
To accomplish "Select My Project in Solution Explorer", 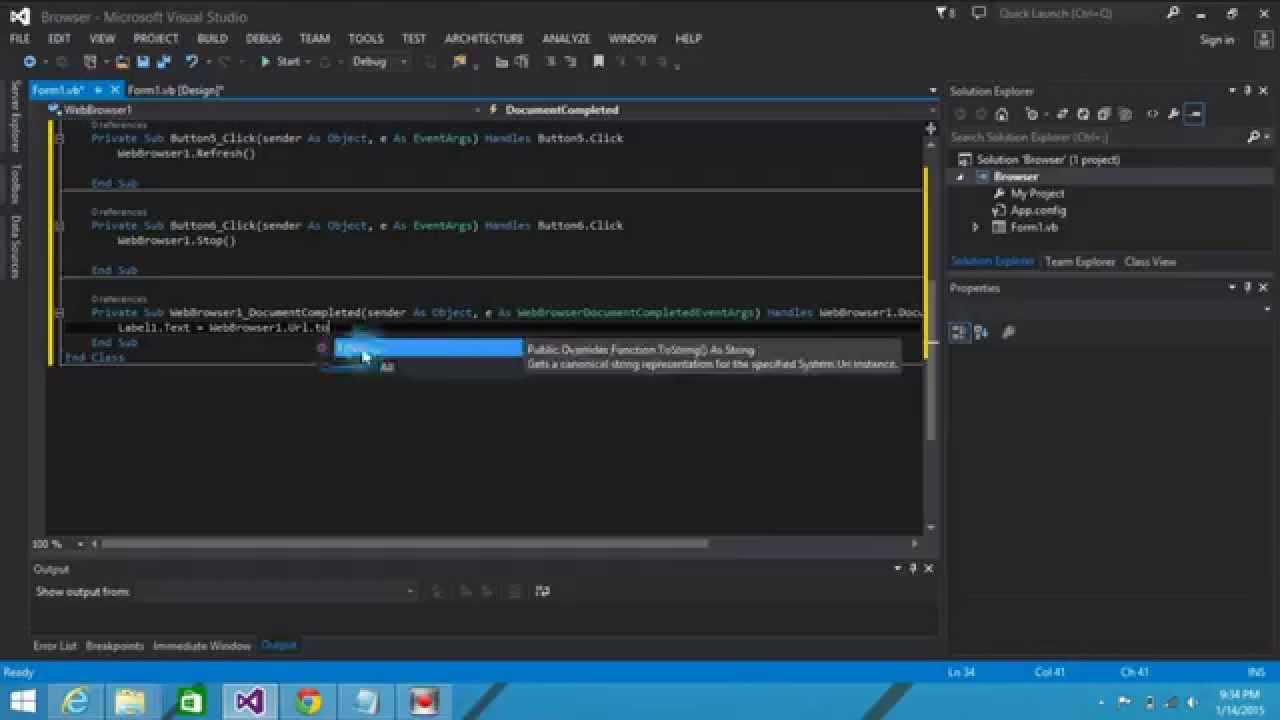I will pyautogui.click(x=1037, y=194).
